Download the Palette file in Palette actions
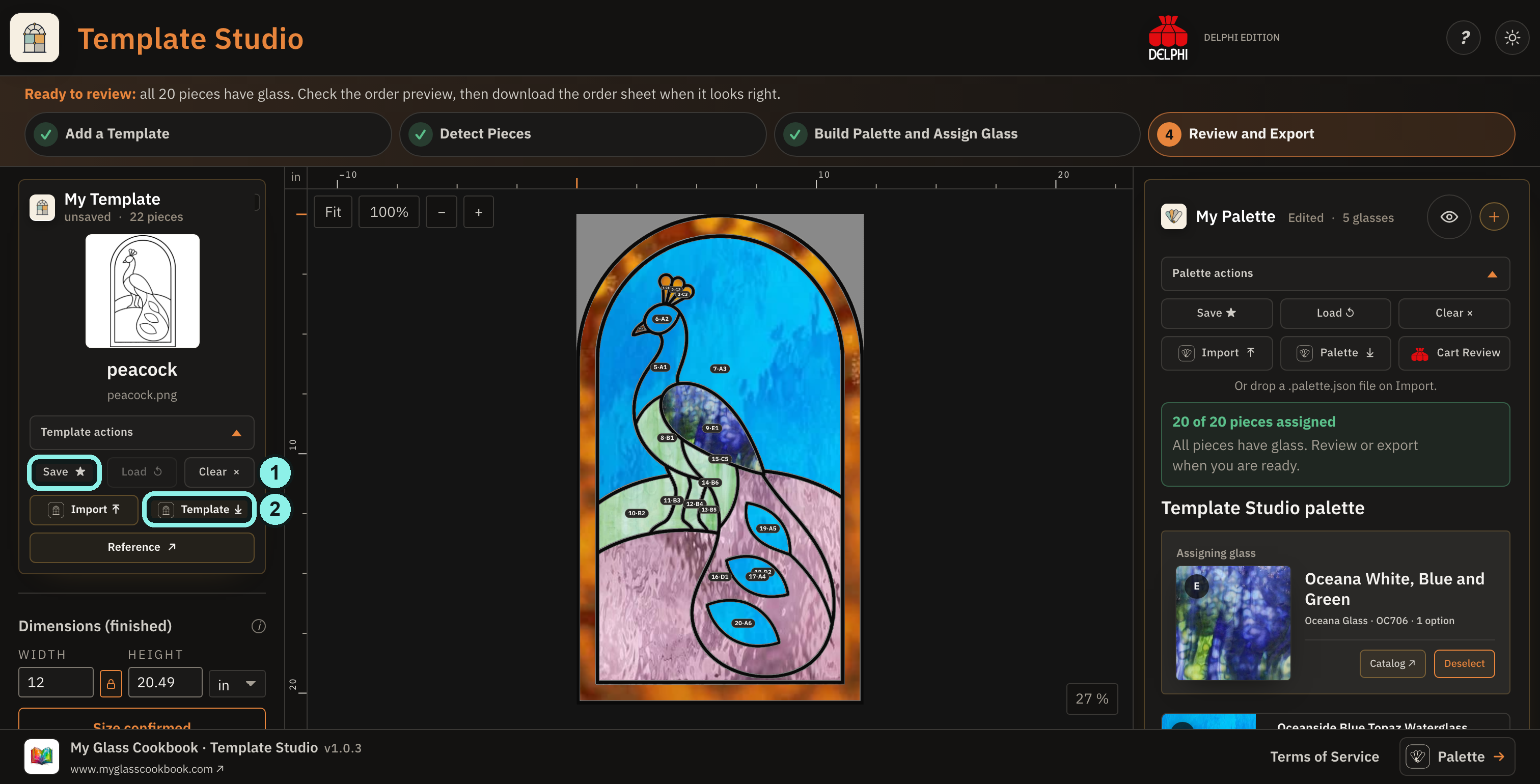Screen dimensions: 1540x784 (1335, 353)
